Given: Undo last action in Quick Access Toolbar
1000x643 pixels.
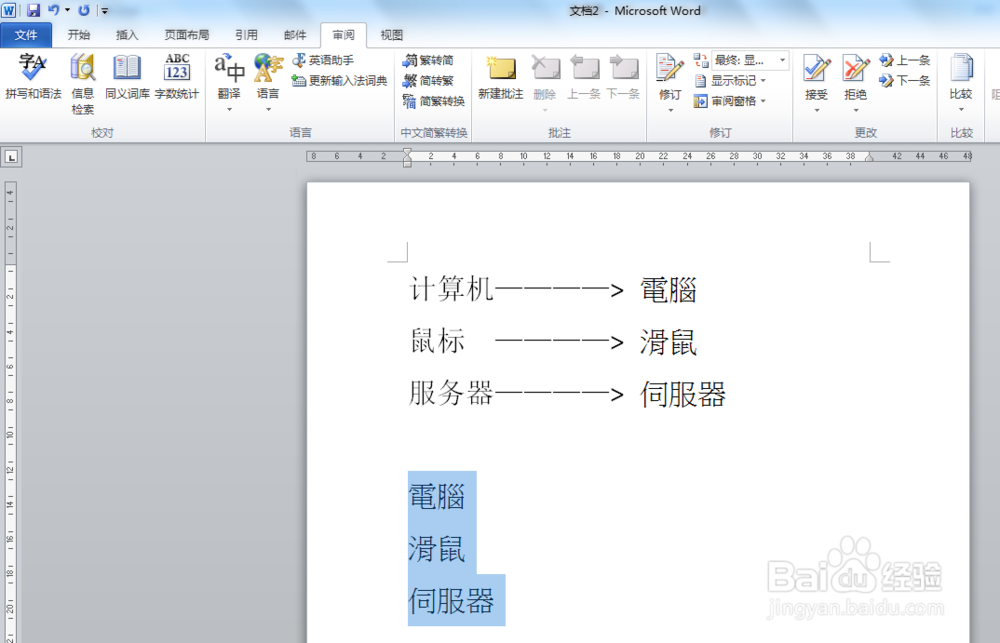Looking at the screenshot, I should (x=55, y=10).
